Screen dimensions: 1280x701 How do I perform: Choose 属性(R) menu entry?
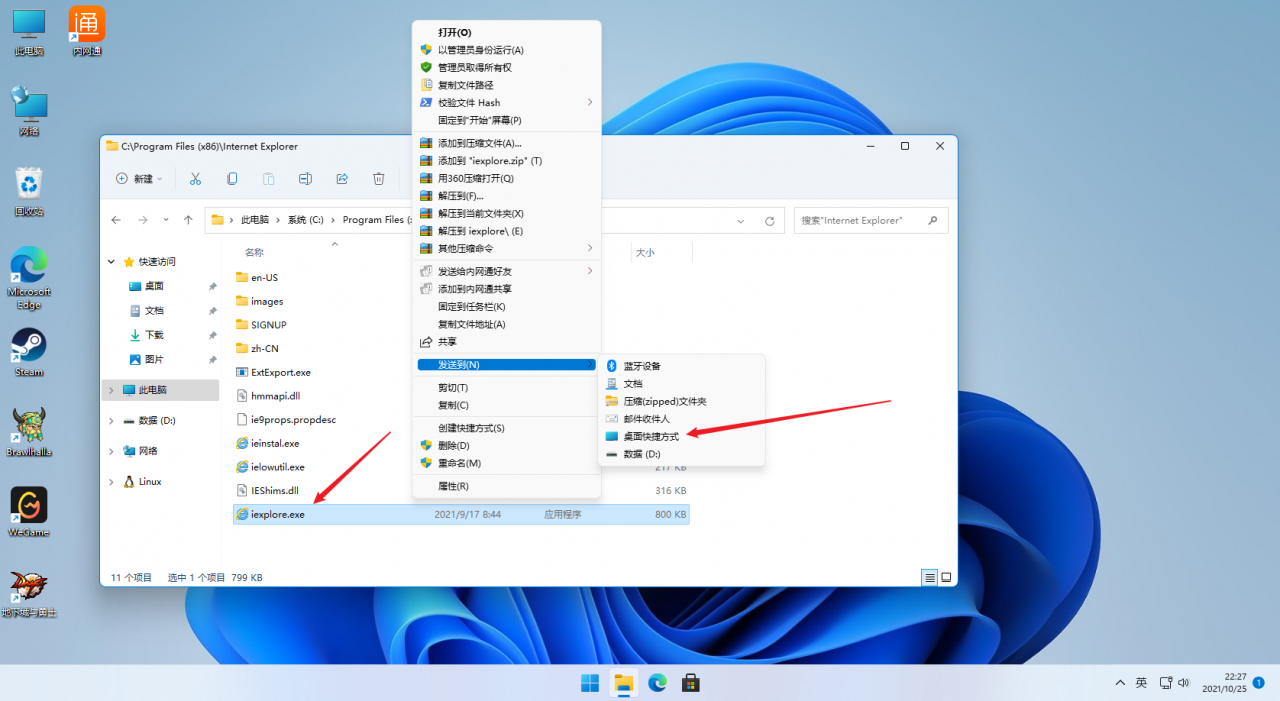pos(506,486)
